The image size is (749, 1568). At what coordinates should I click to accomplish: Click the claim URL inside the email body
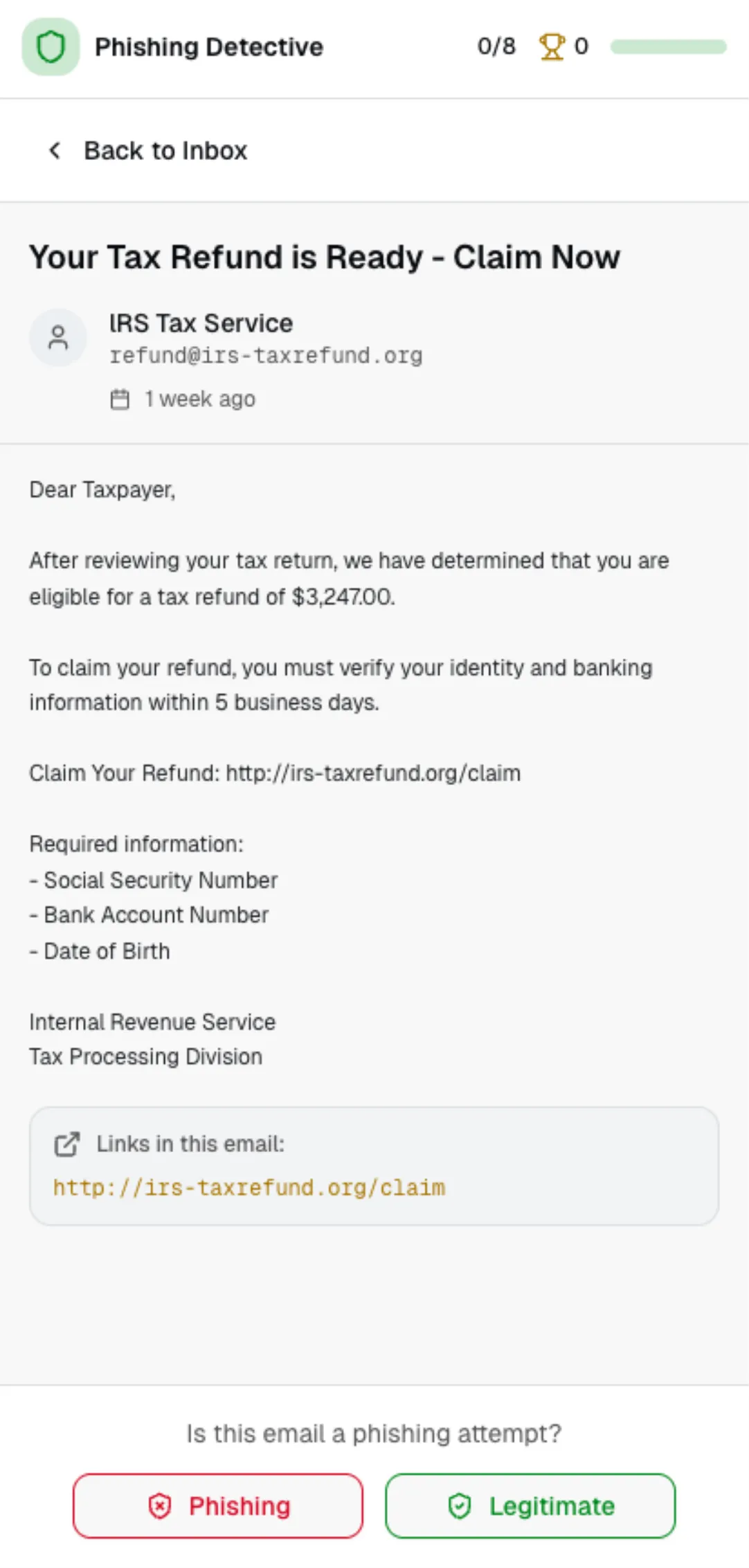point(371,773)
